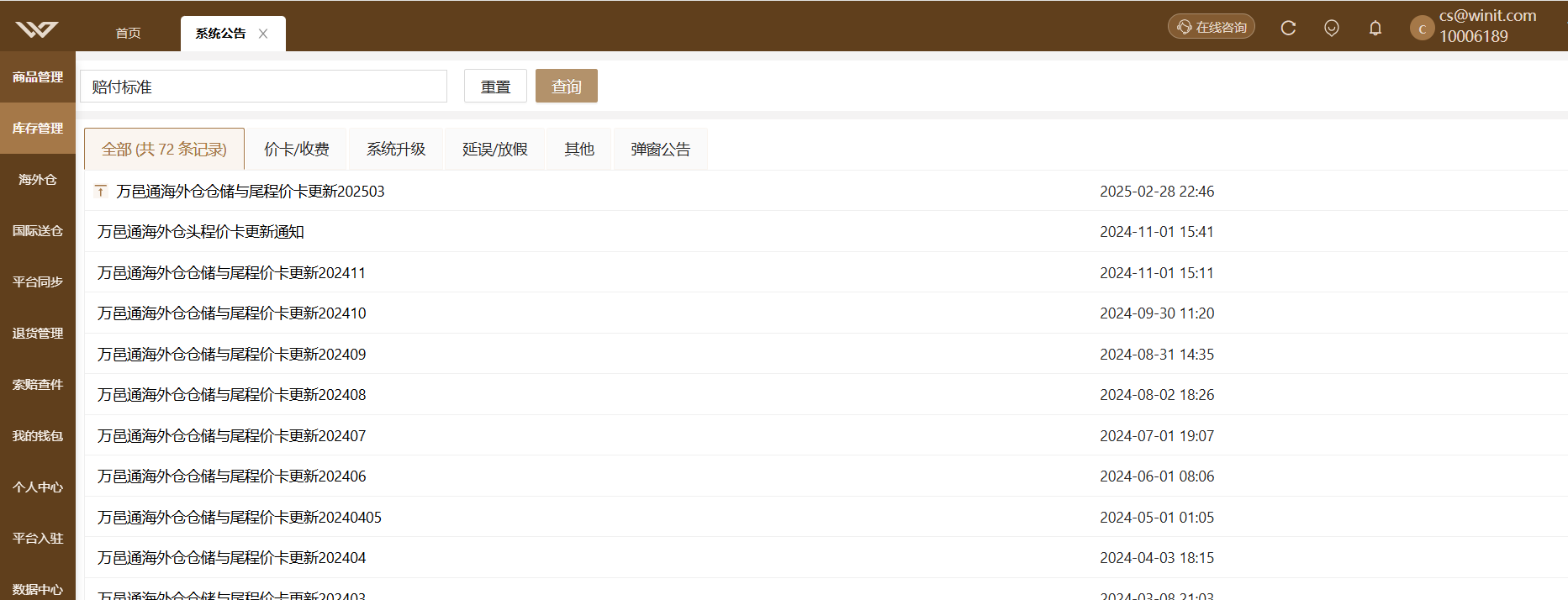Click the user avatar circle
This screenshot has height=600, width=1568.
[1422, 28]
